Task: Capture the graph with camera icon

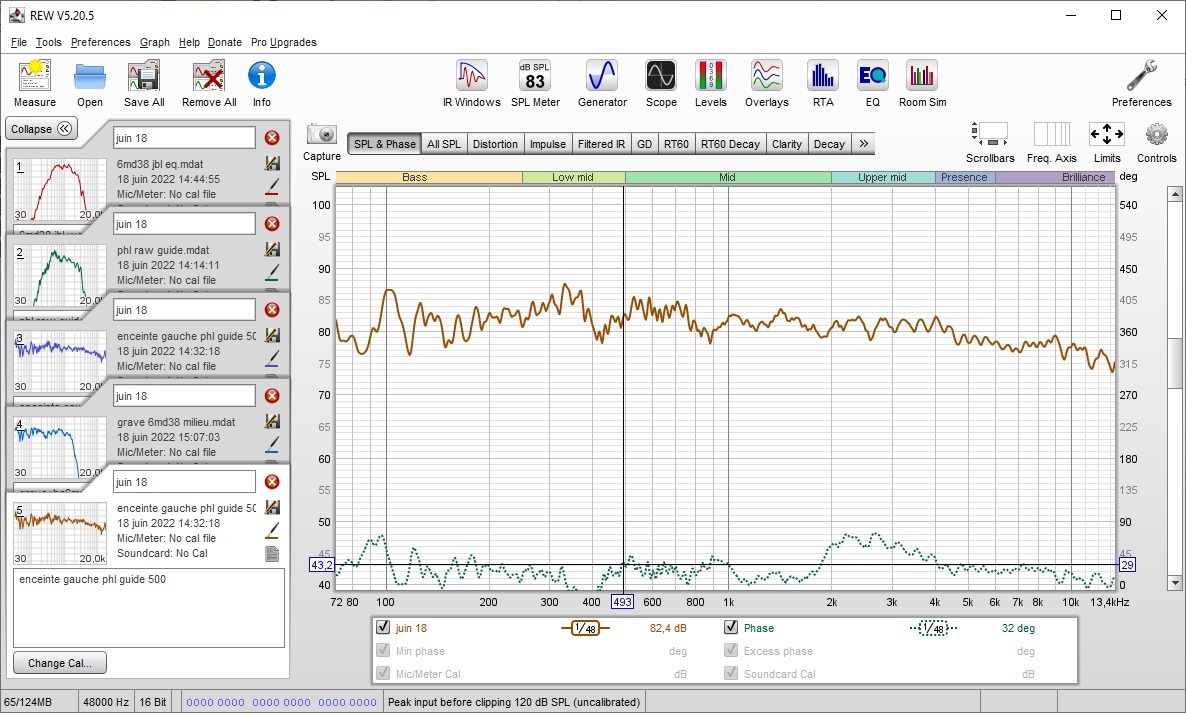Action: (x=322, y=135)
